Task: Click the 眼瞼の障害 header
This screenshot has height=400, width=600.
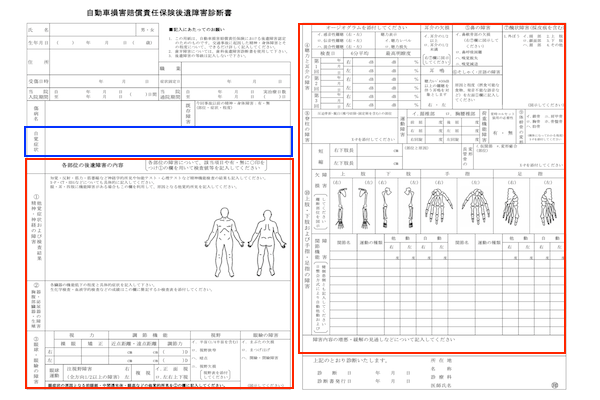Action: (x=266, y=335)
